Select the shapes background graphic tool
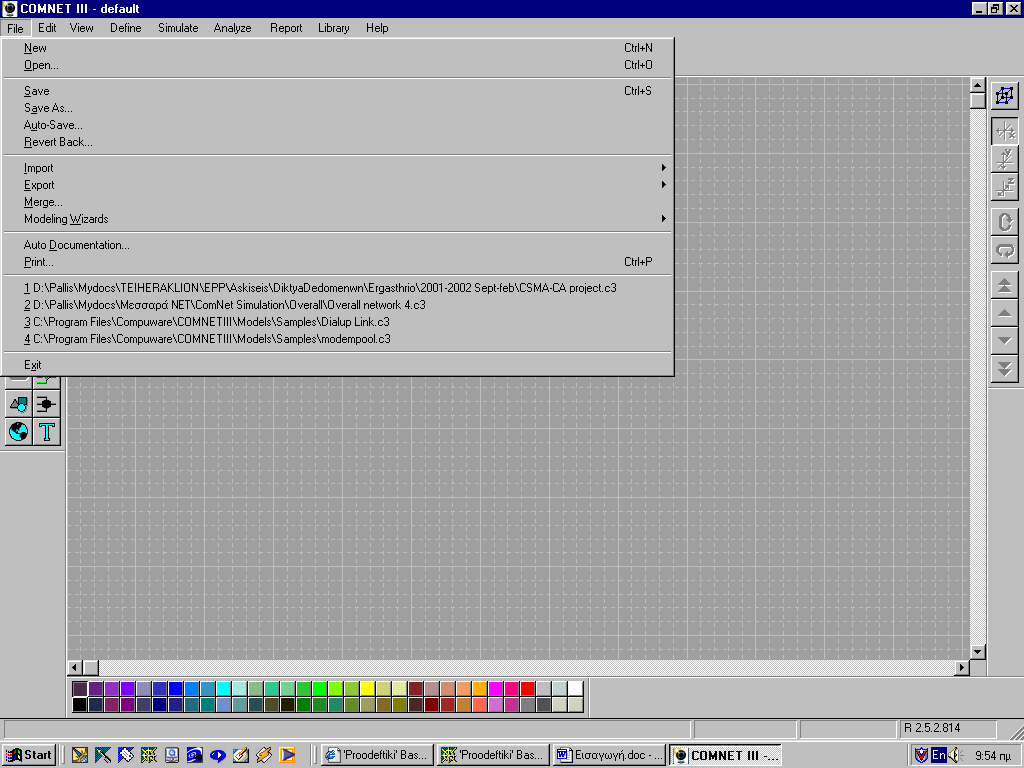This screenshot has height=768, width=1024. point(19,404)
